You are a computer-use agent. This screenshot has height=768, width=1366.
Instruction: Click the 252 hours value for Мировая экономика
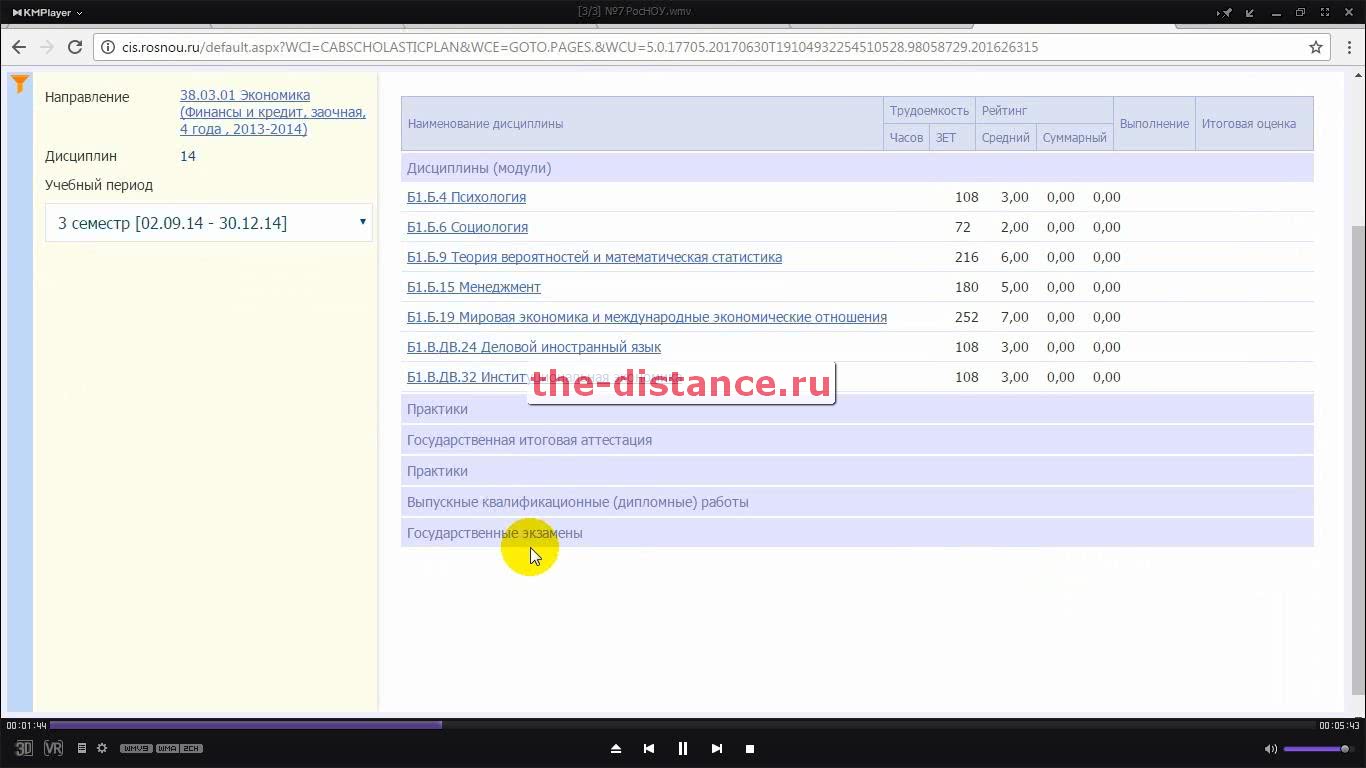967,317
